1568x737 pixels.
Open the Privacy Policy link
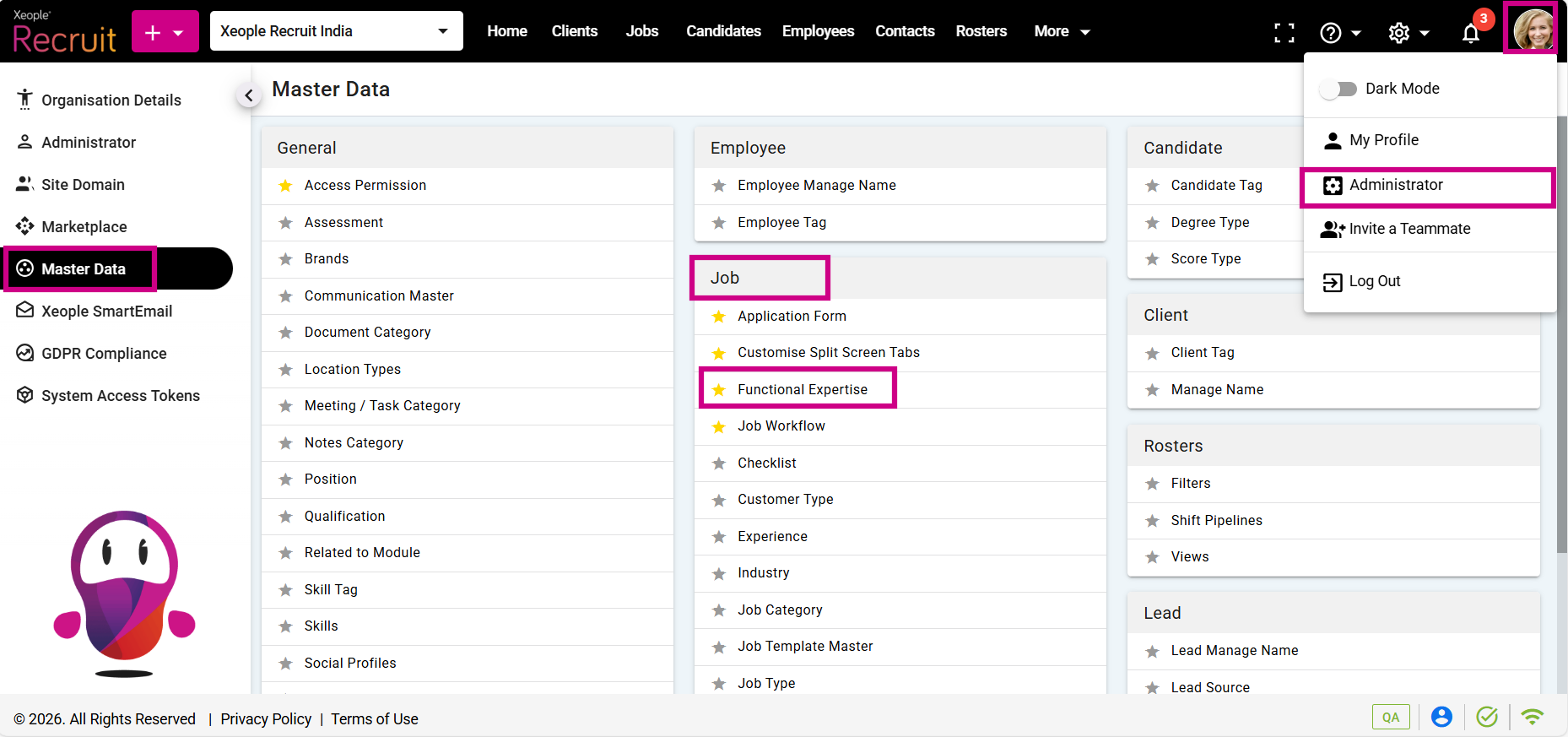[x=266, y=719]
